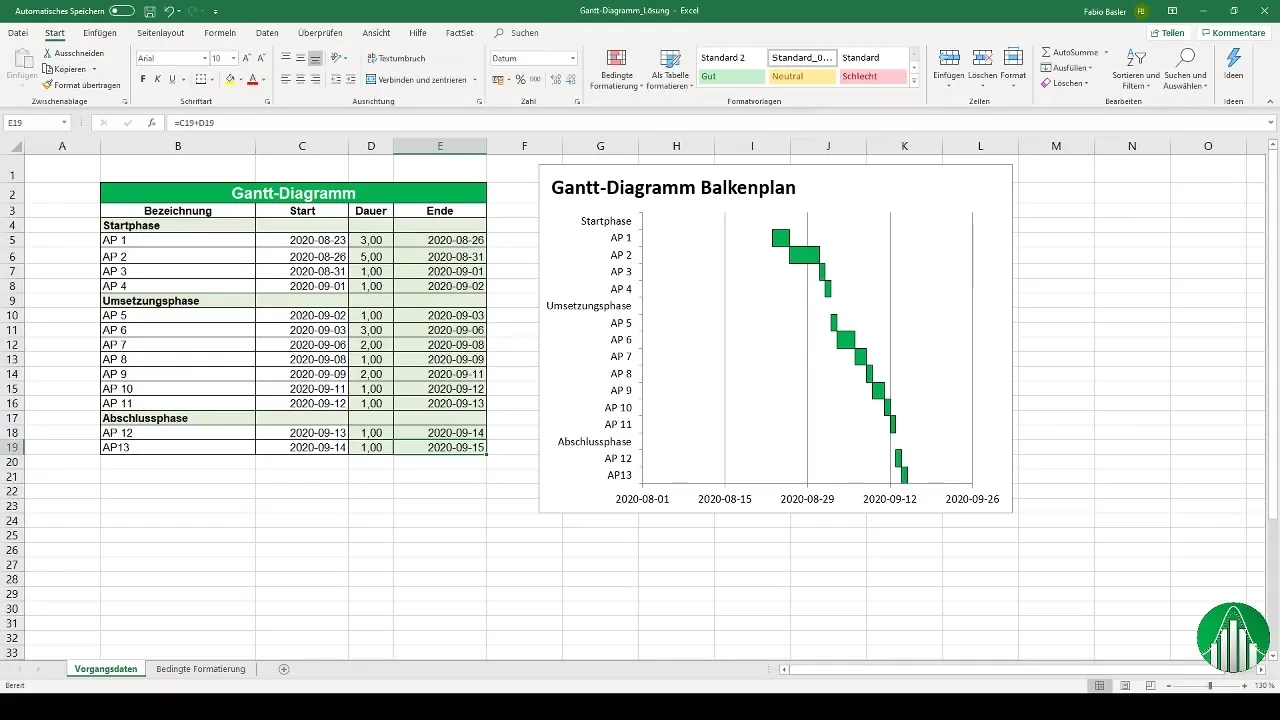Open the Datei menu
Screen dimensions: 1280x720
18,33
